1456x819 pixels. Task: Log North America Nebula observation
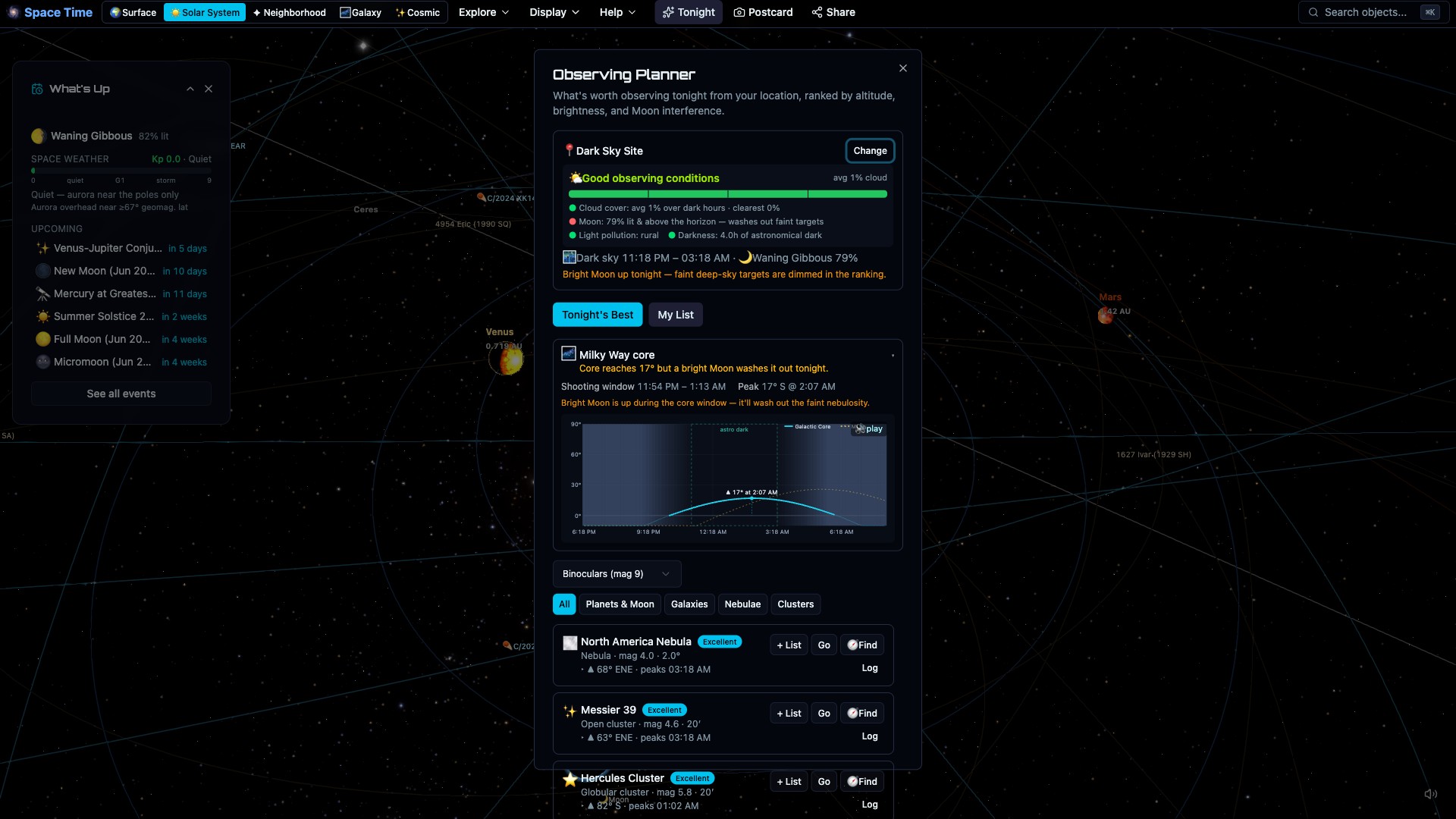click(x=870, y=668)
